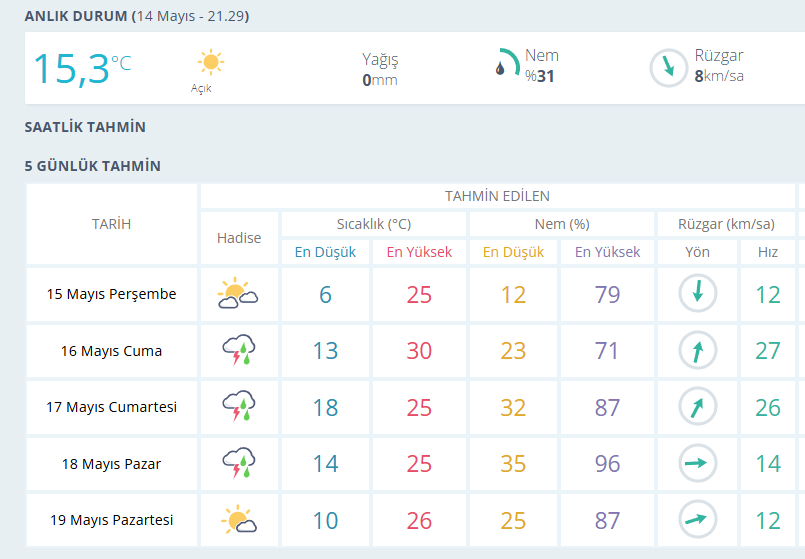Click wind direction arrow for 17 Mayıs Cumartesi
805x559 pixels.
(697, 407)
